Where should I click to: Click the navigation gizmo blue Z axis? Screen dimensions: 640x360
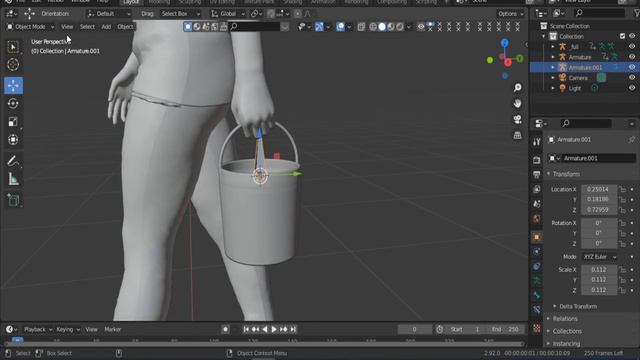pos(504,42)
